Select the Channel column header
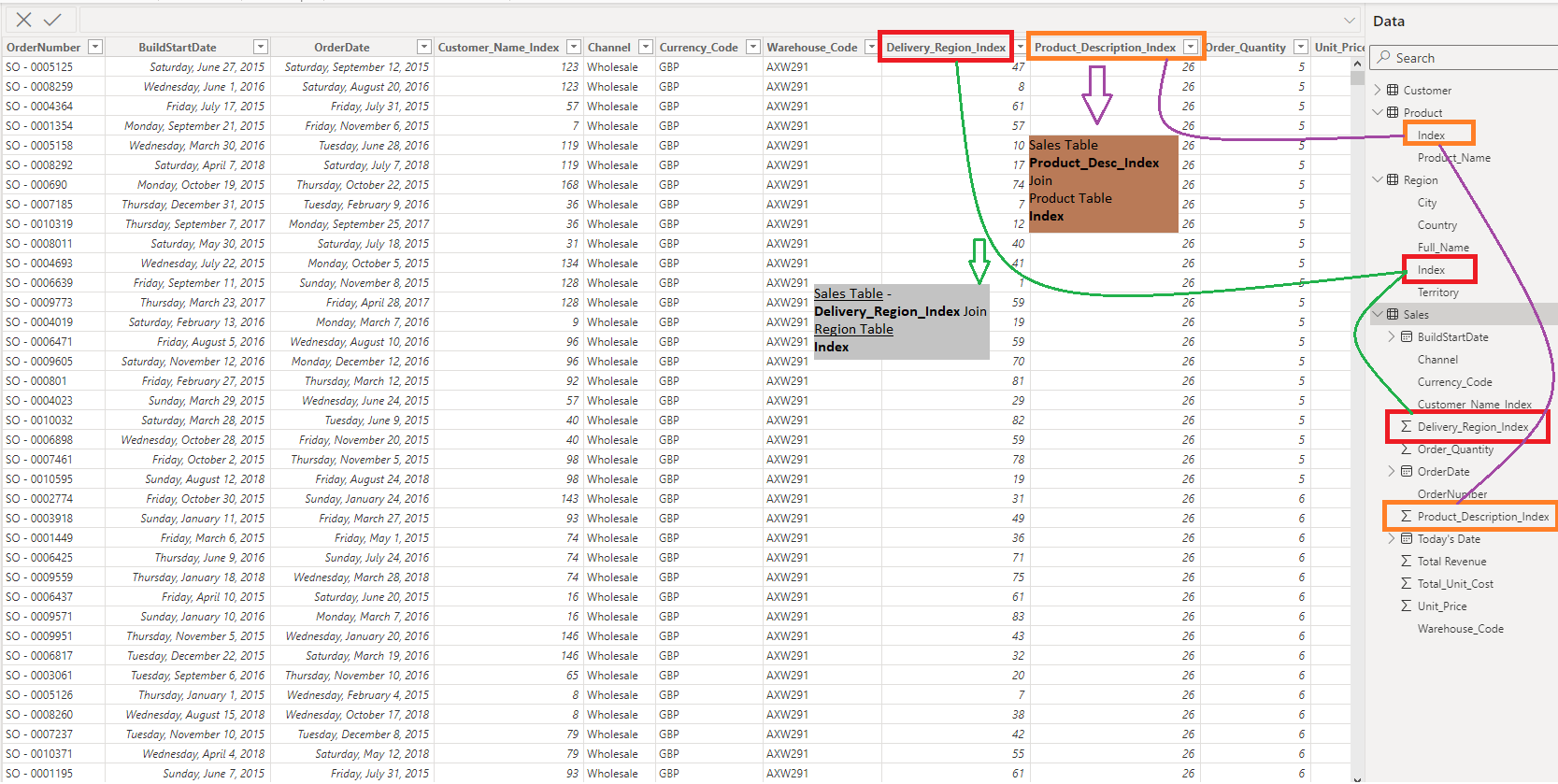1558x784 pixels. click(609, 47)
